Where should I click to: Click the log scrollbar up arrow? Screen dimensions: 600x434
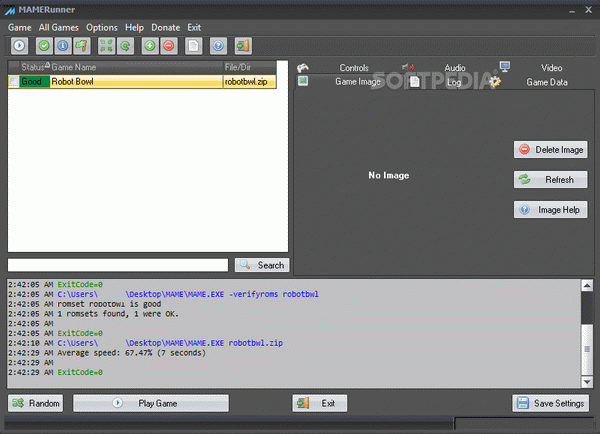tap(587, 286)
